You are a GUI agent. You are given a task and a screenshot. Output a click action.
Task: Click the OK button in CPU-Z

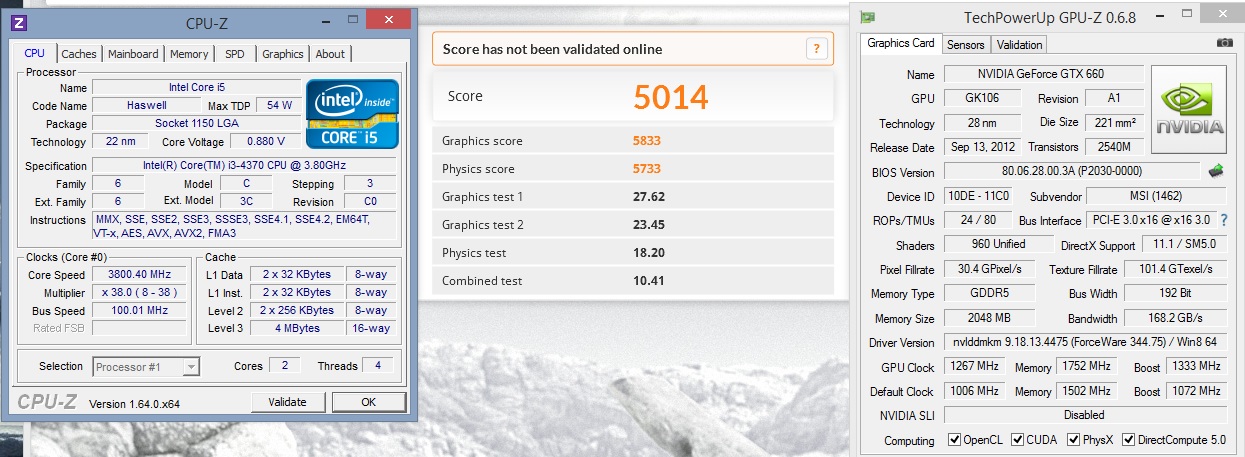pyautogui.click(x=368, y=402)
